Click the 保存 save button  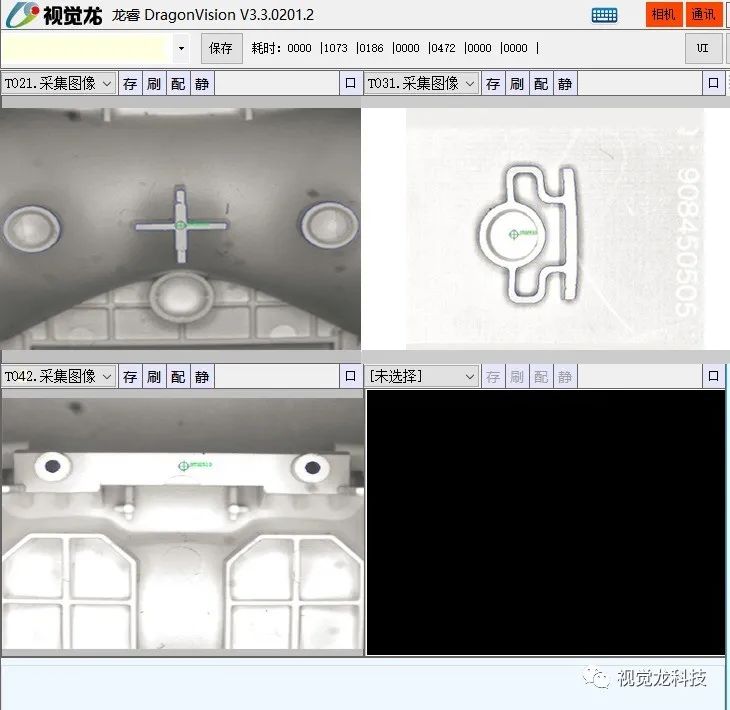tap(221, 48)
